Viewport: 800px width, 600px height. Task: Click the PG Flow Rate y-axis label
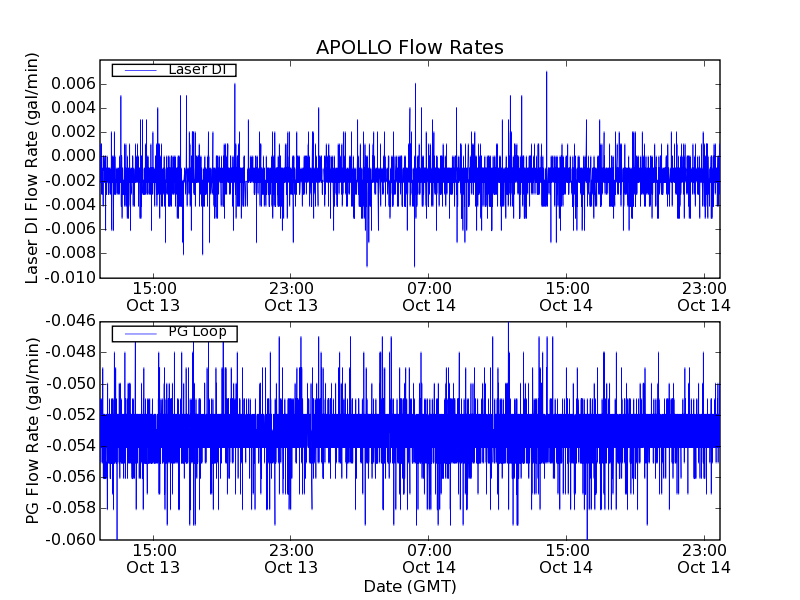coord(33,430)
